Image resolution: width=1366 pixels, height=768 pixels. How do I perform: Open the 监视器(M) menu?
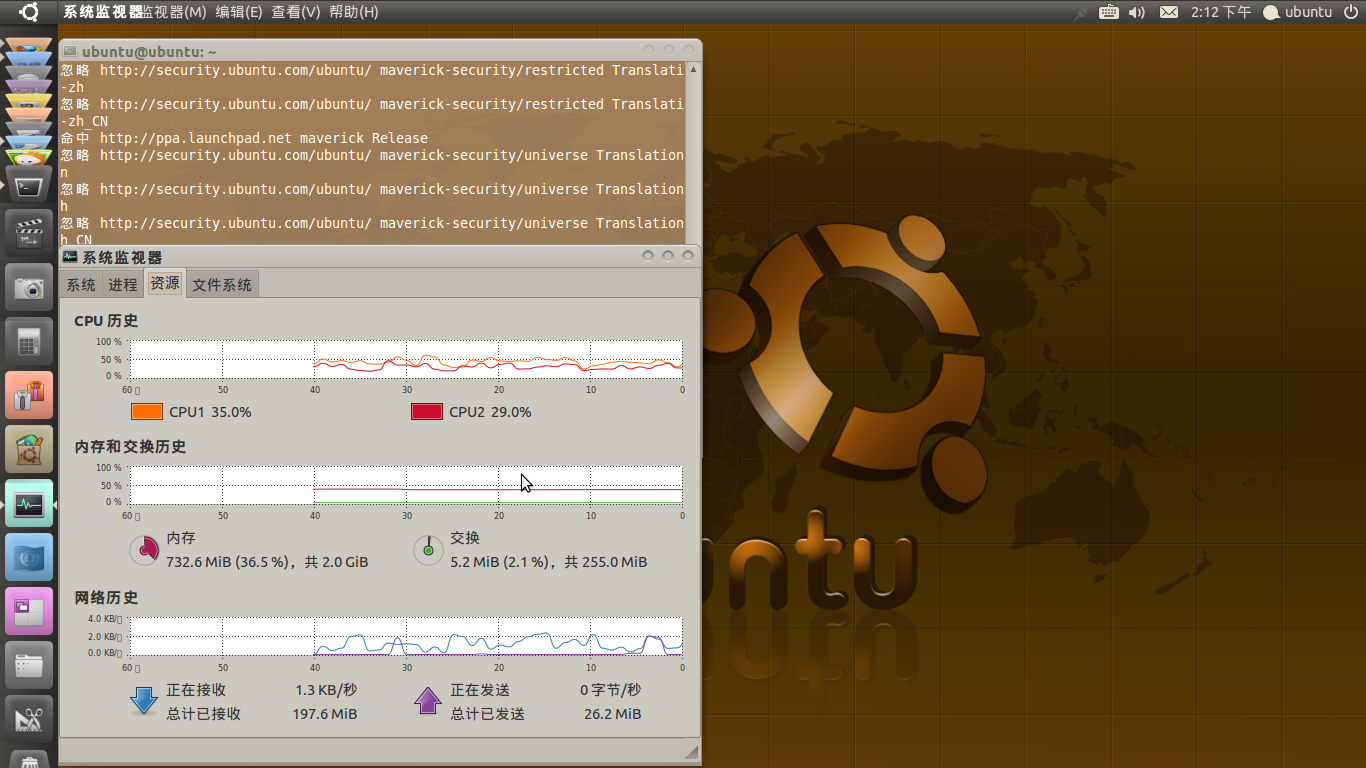174,12
